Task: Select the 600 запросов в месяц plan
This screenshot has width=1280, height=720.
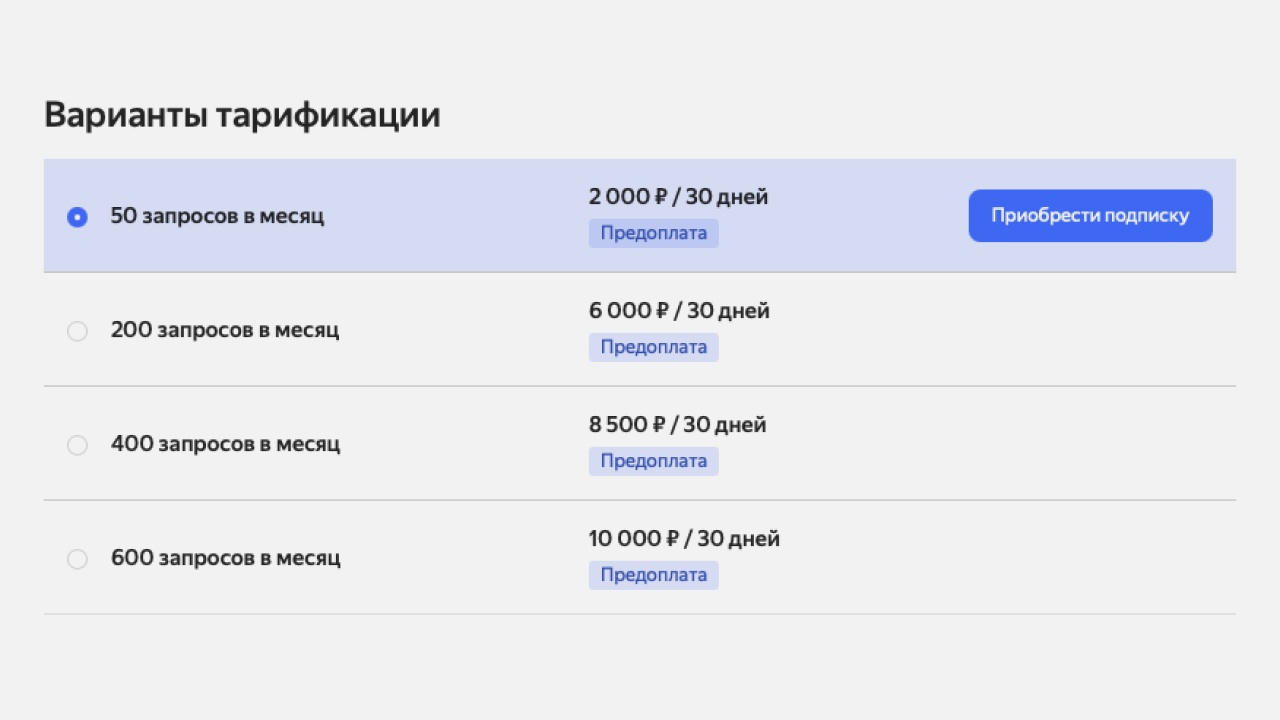Action: pyautogui.click(x=77, y=559)
